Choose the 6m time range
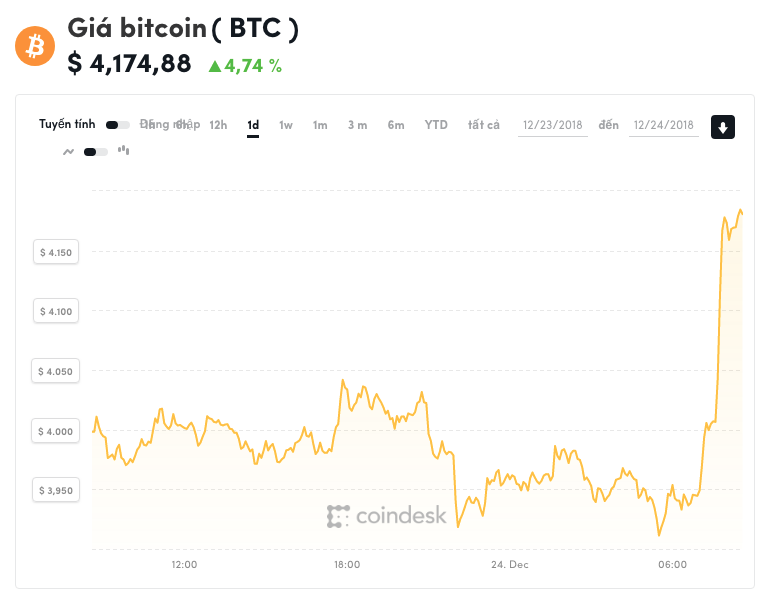This screenshot has height=599, width=763. pos(396,126)
